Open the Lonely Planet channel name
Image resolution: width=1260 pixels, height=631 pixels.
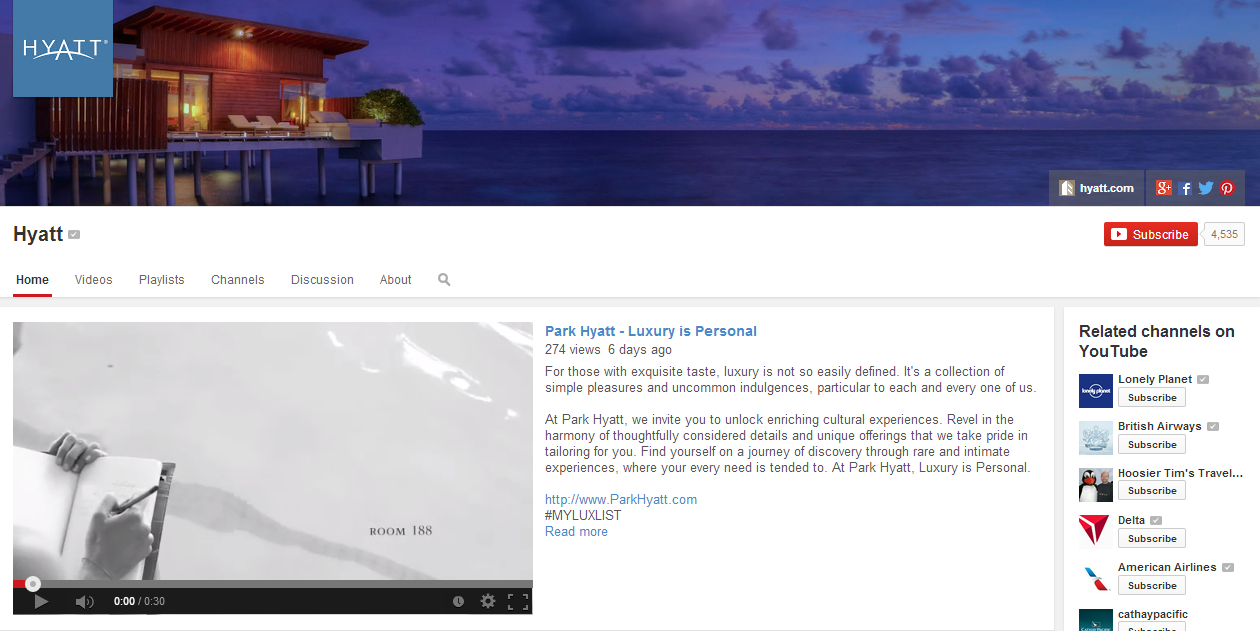click(1155, 379)
